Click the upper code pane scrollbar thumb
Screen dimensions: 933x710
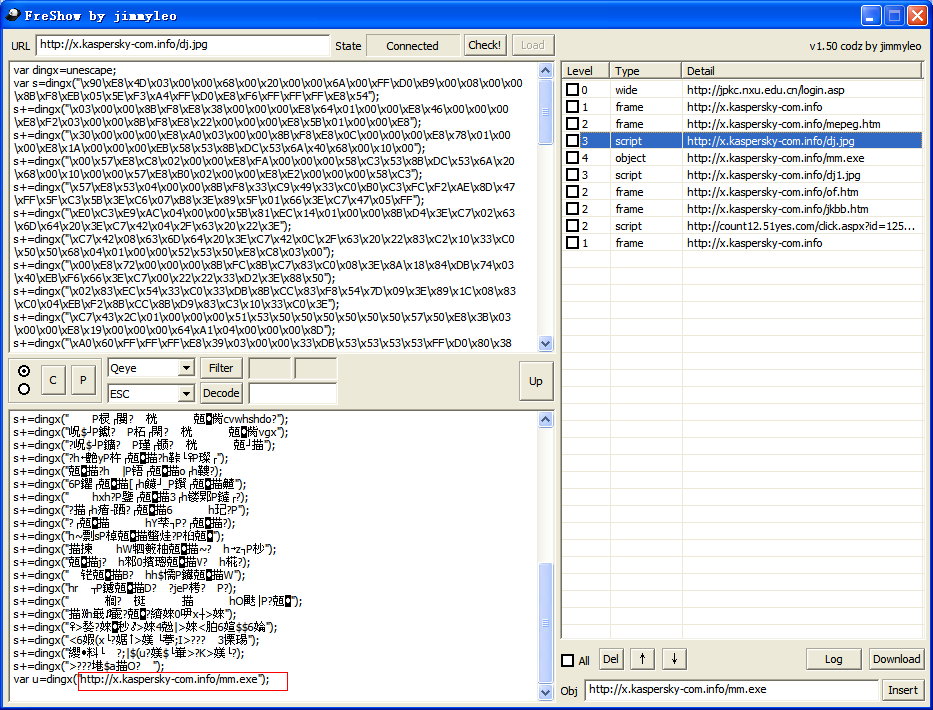[x=545, y=112]
